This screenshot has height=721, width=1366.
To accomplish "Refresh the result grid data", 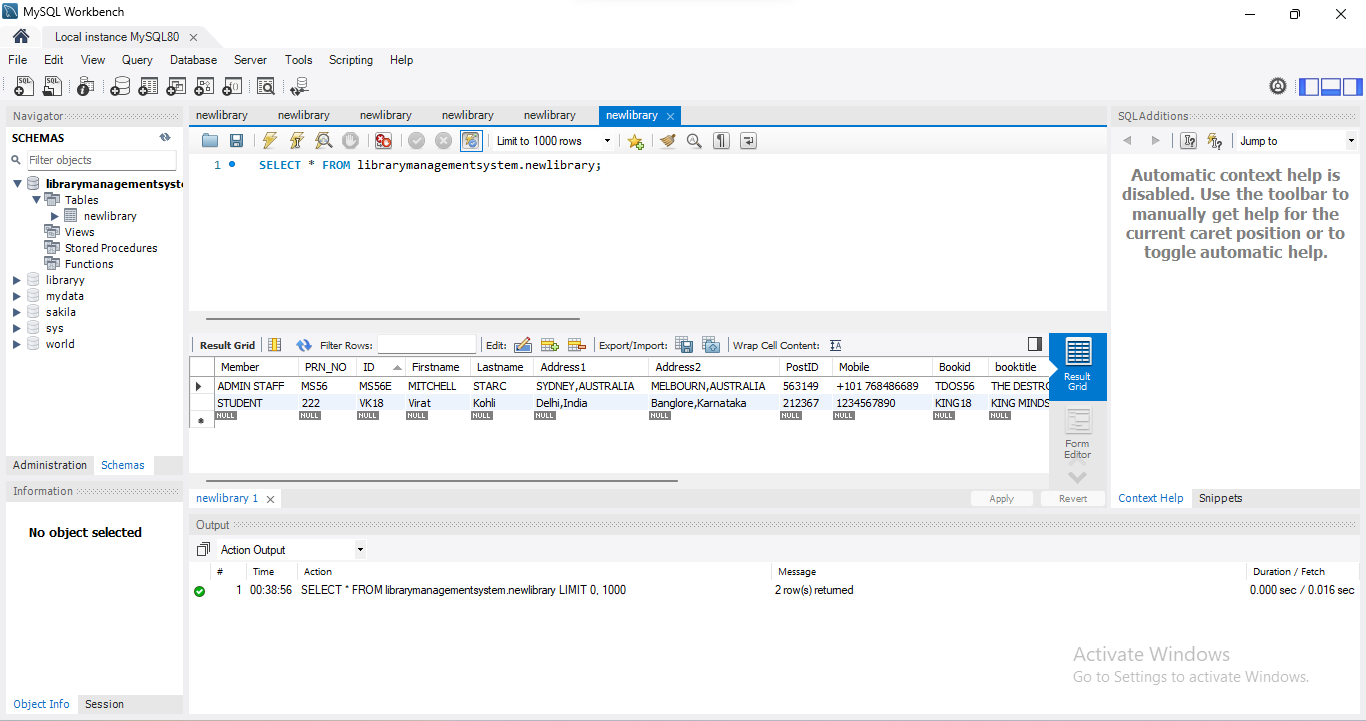I will tap(304, 345).
